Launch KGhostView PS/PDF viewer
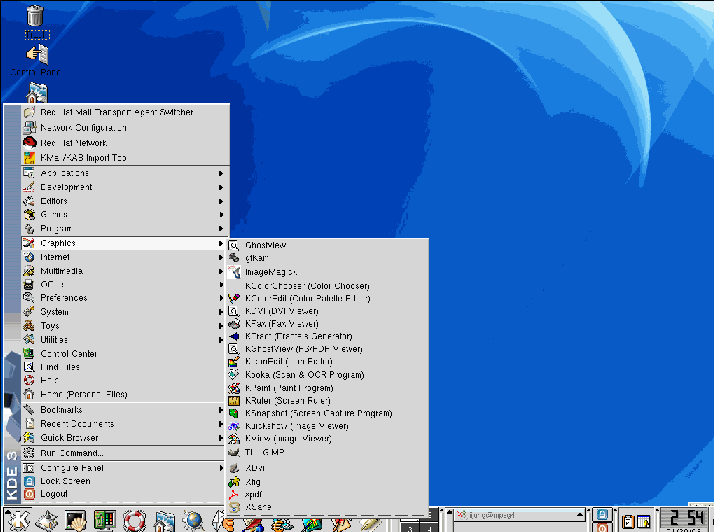 click(x=327, y=349)
